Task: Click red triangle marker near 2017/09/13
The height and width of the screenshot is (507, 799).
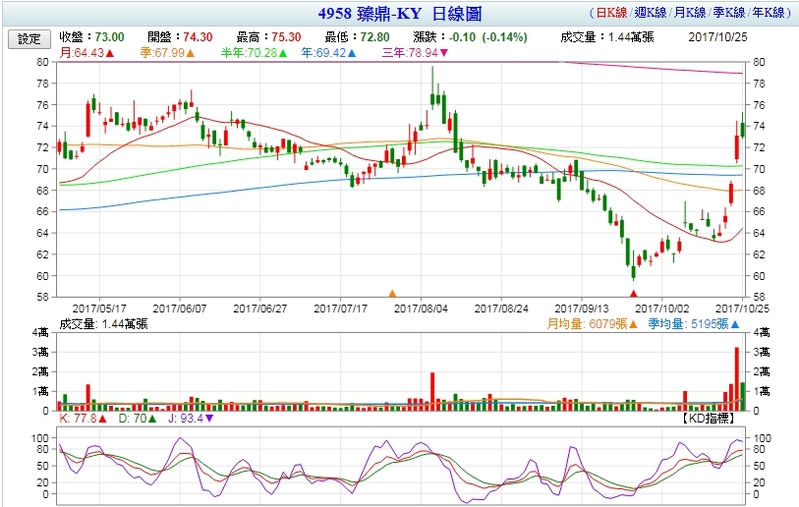Action: point(632,293)
